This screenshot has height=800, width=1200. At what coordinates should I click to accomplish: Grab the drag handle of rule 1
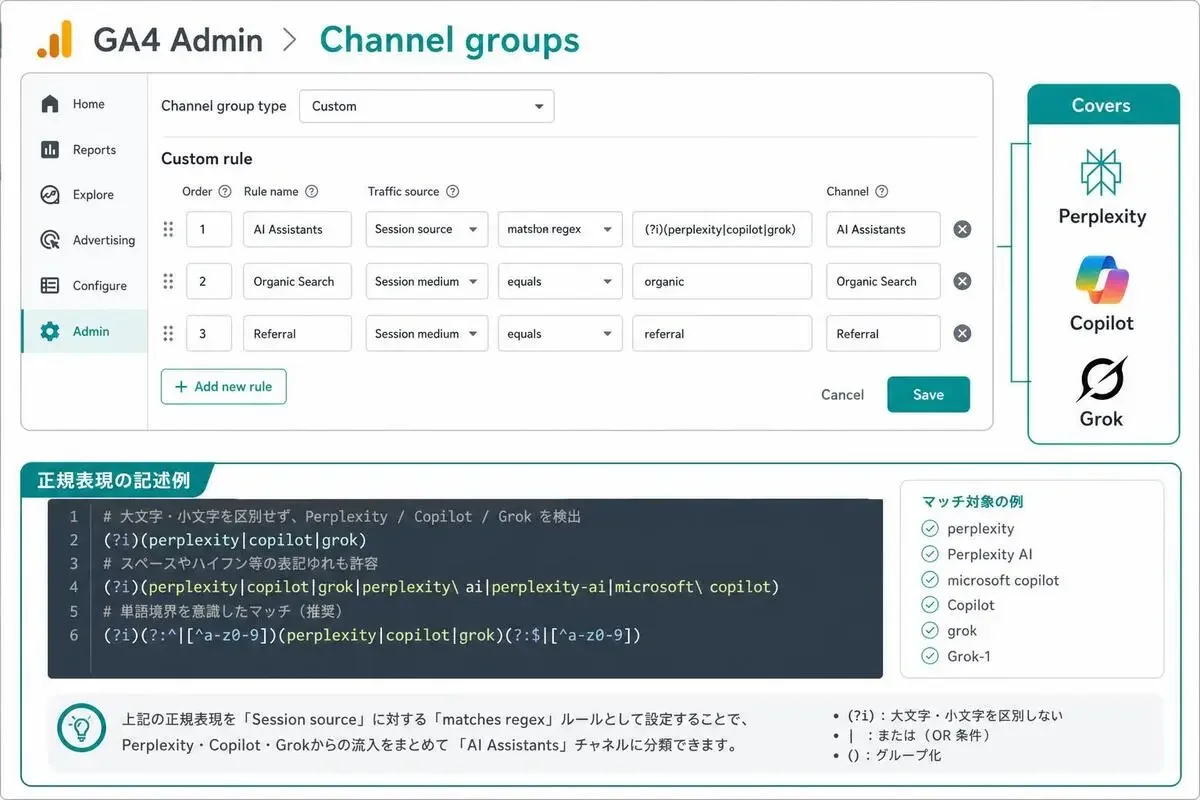pos(168,229)
